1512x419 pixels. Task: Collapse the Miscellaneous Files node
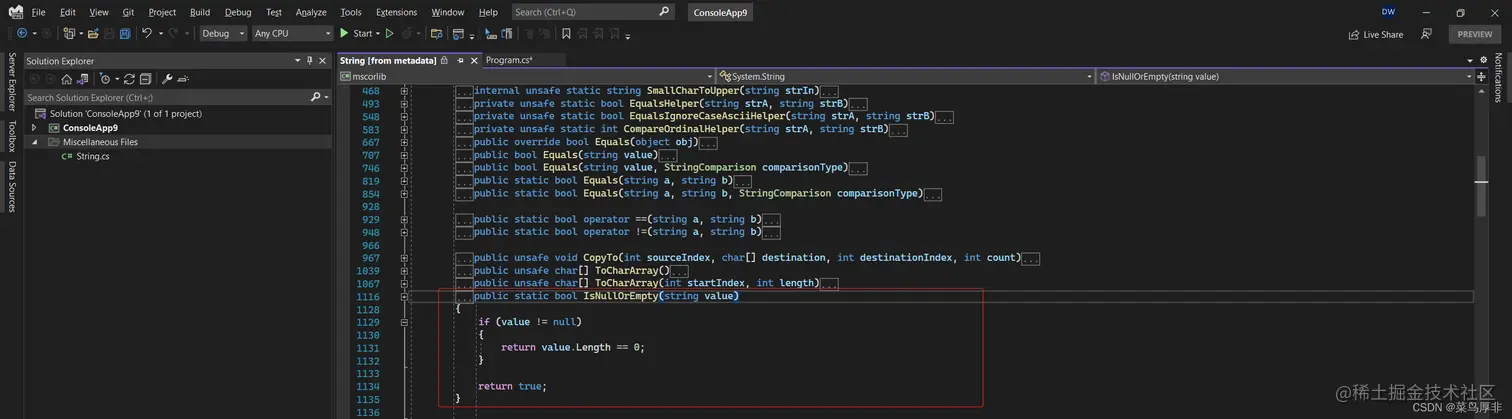click(34, 142)
